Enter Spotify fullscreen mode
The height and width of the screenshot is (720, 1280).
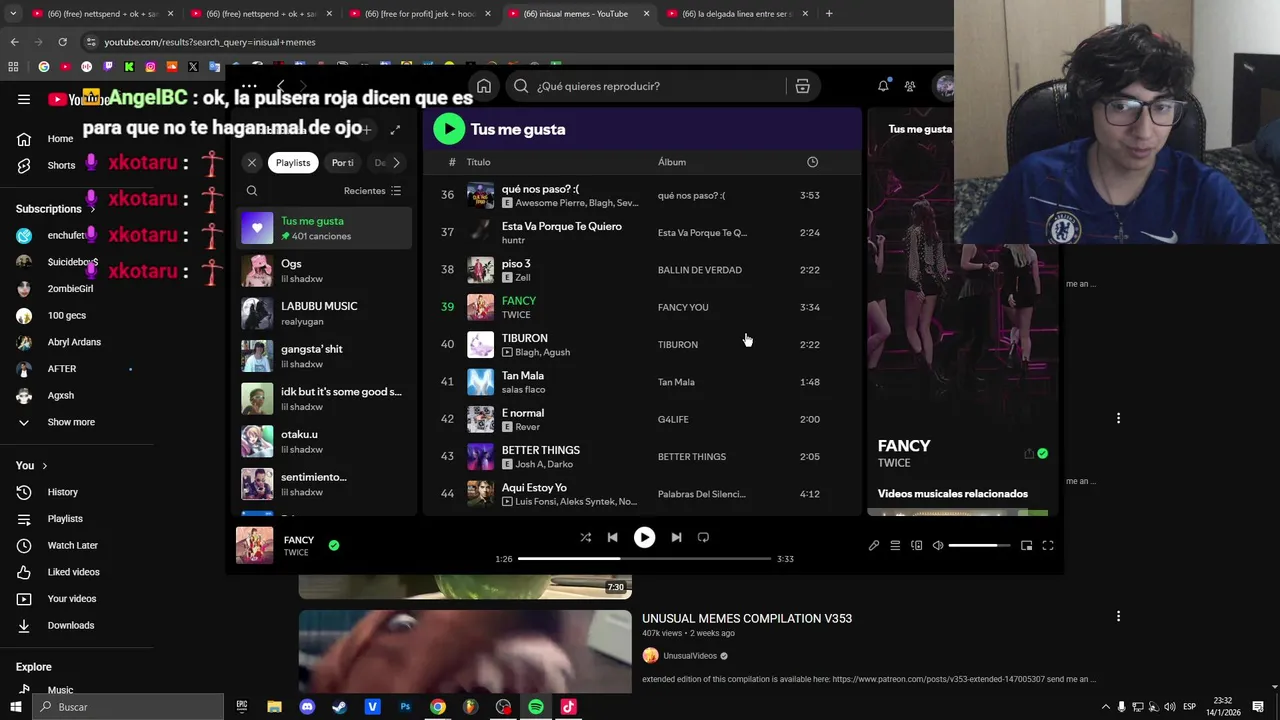click(1048, 545)
